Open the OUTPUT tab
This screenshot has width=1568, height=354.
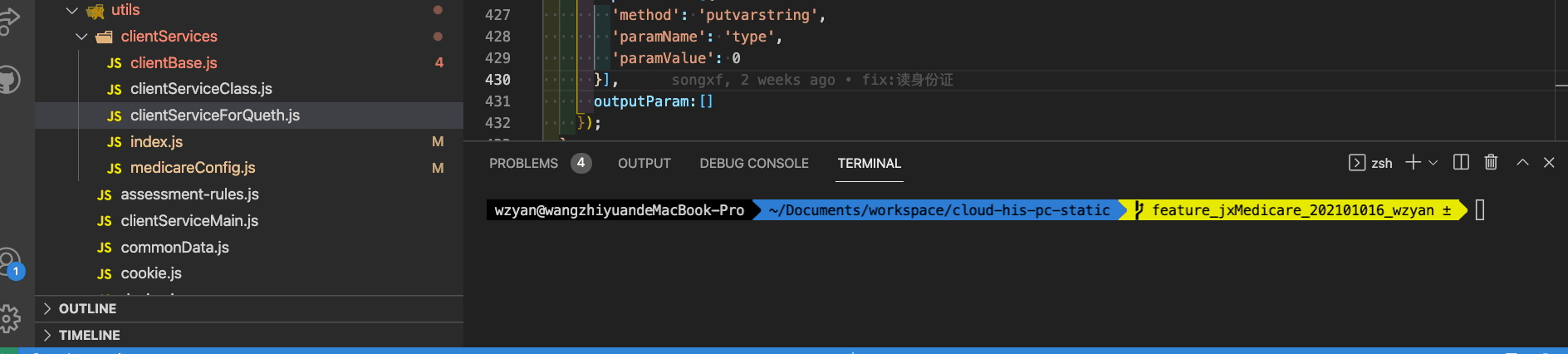pyautogui.click(x=644, y=164)
